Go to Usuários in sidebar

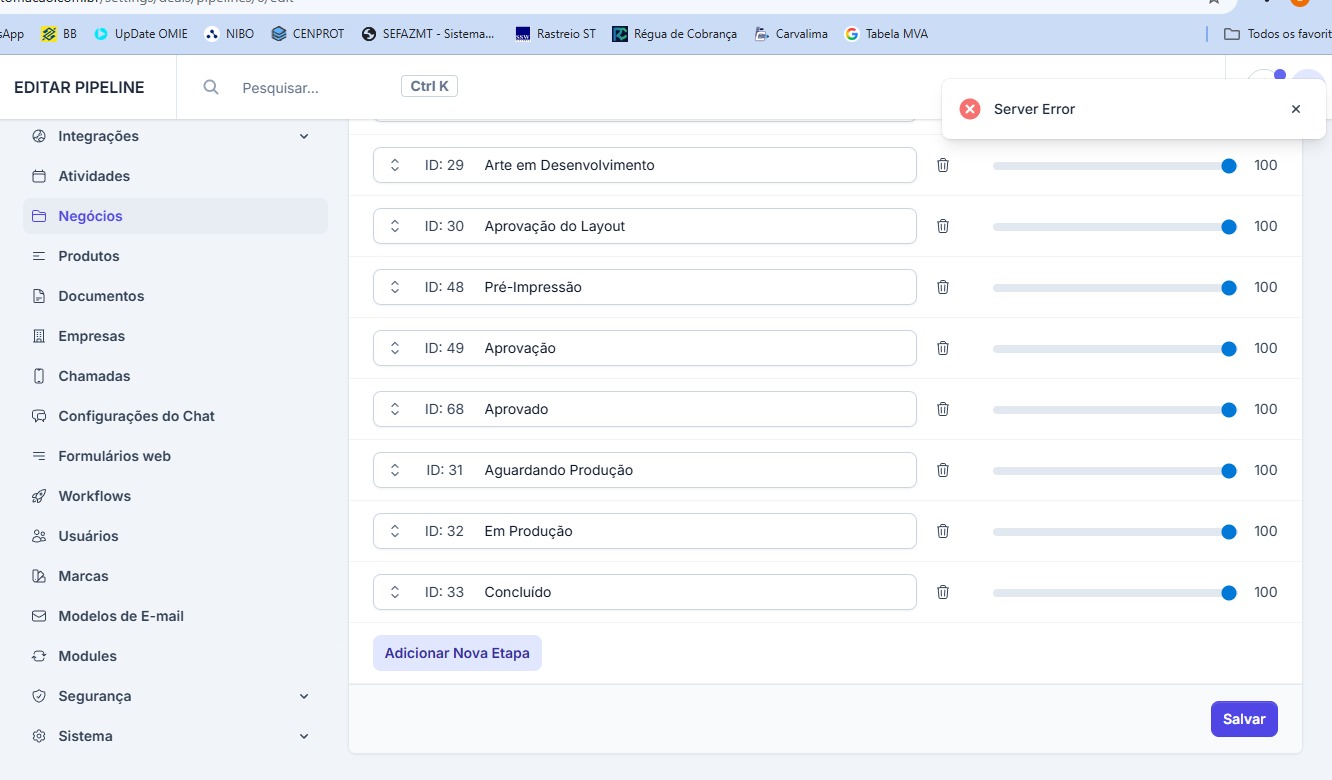[88, 536]
